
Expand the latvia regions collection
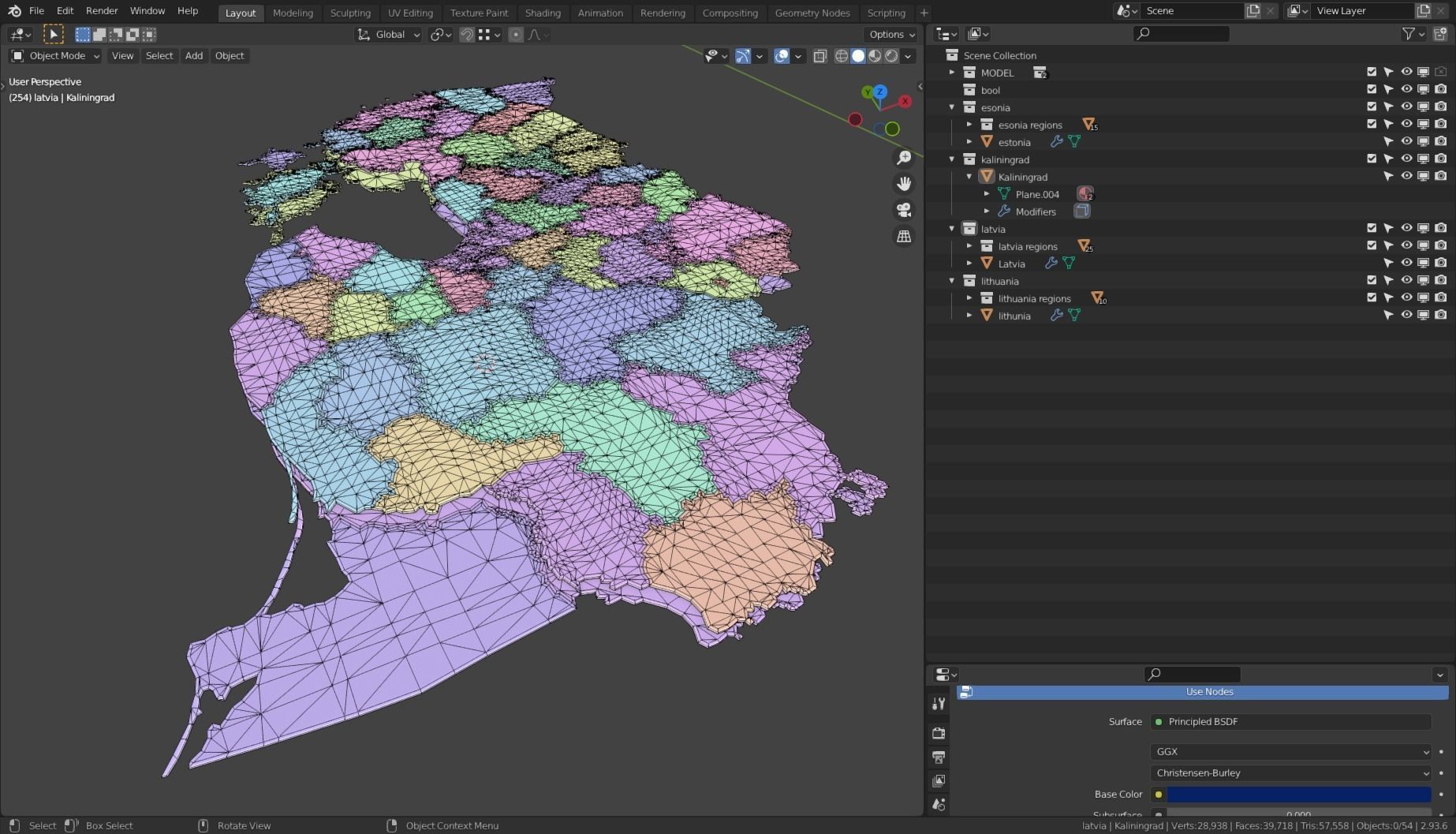(969, 246)
